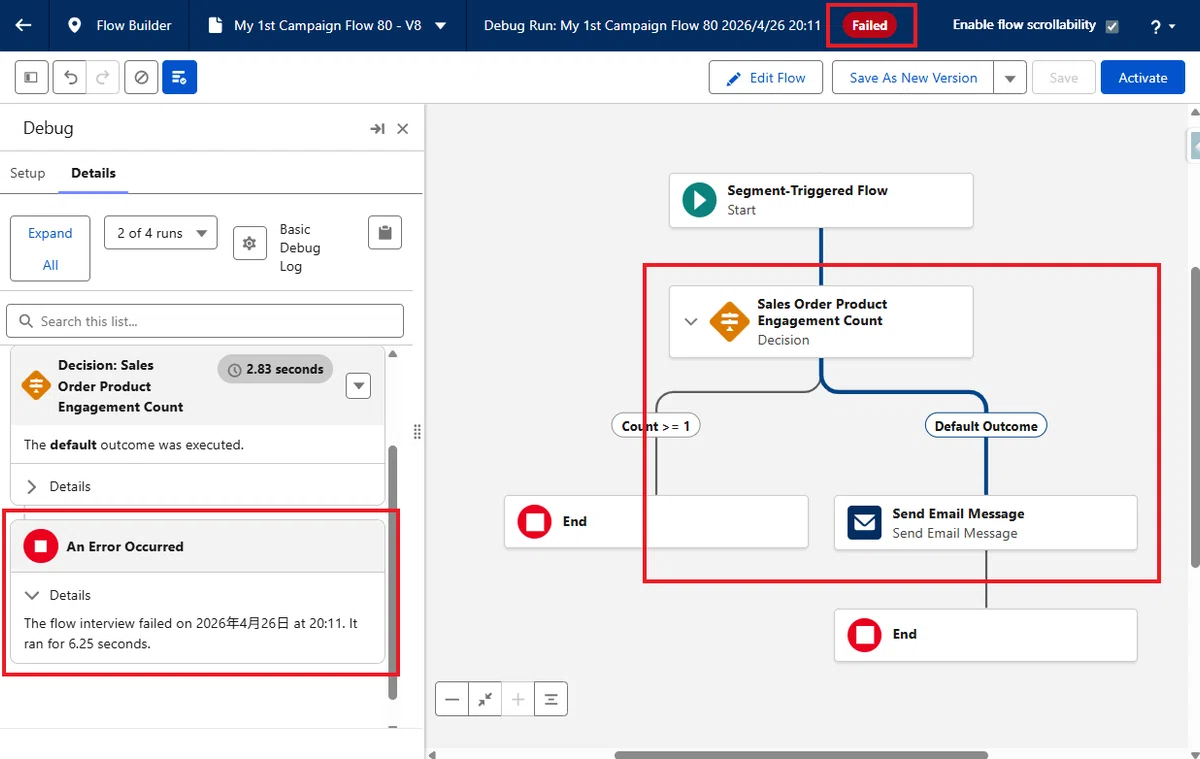The image size is (1200, 759).
Task: Select the Segment-Triggered Flow start node
Action: click(821, 200)
